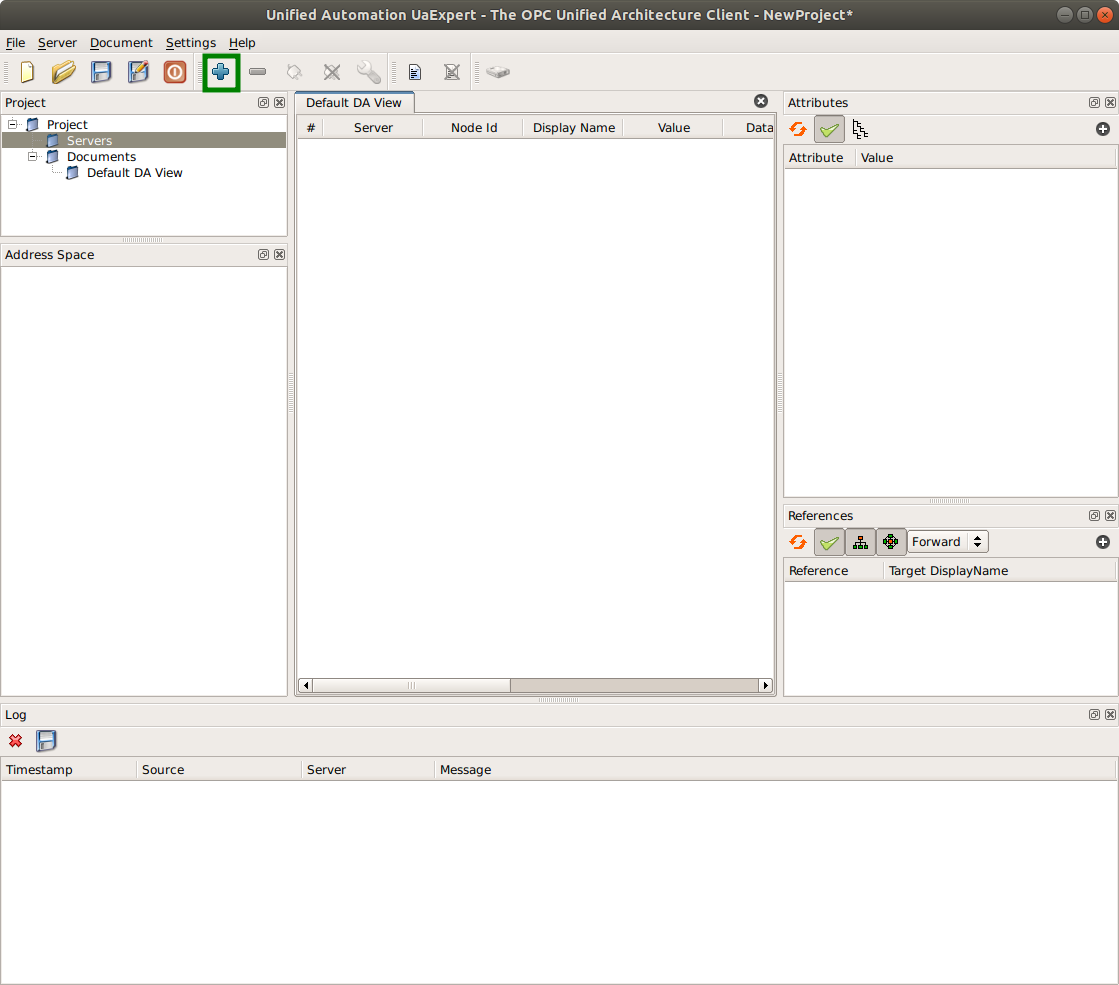
Task: Remove document using toolbar icon
Action: click(x=452, y=72)
